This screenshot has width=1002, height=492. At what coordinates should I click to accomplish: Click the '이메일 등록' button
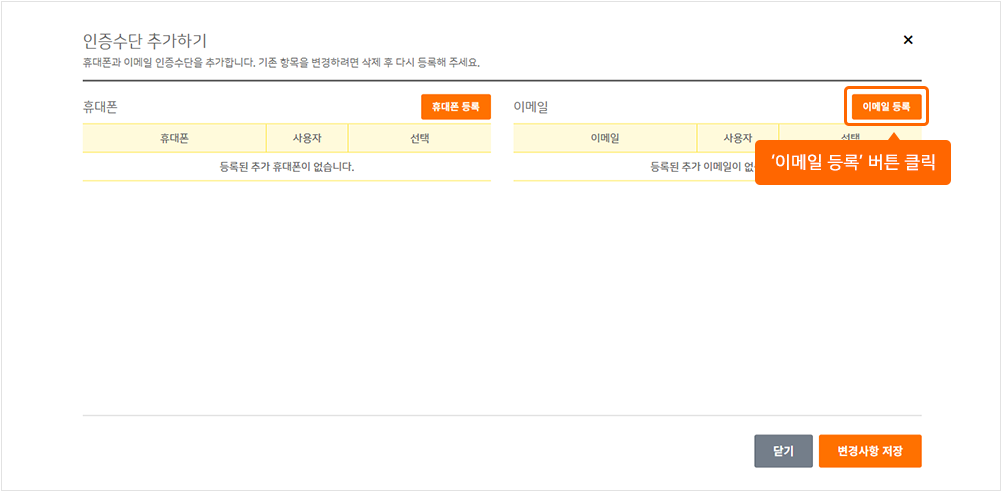[886, 107]
